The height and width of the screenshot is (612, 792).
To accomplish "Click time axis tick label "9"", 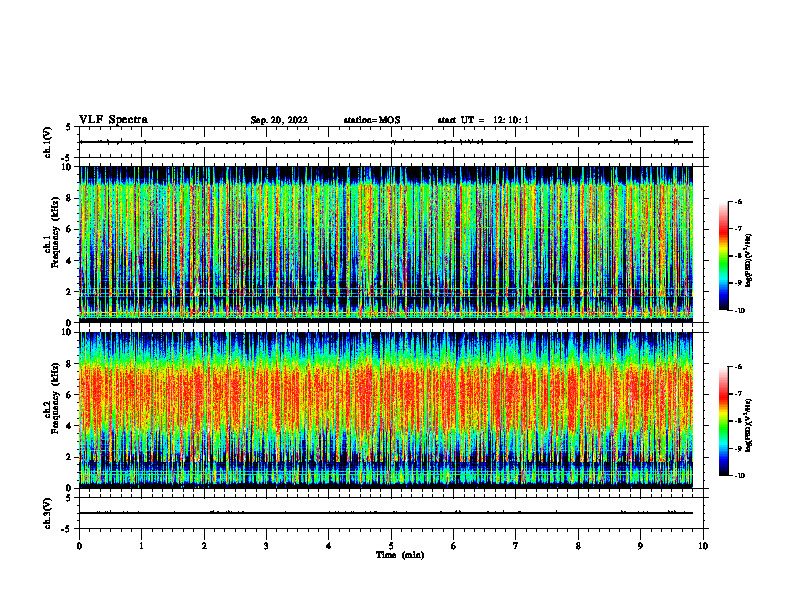I will [x=640, y=546].
